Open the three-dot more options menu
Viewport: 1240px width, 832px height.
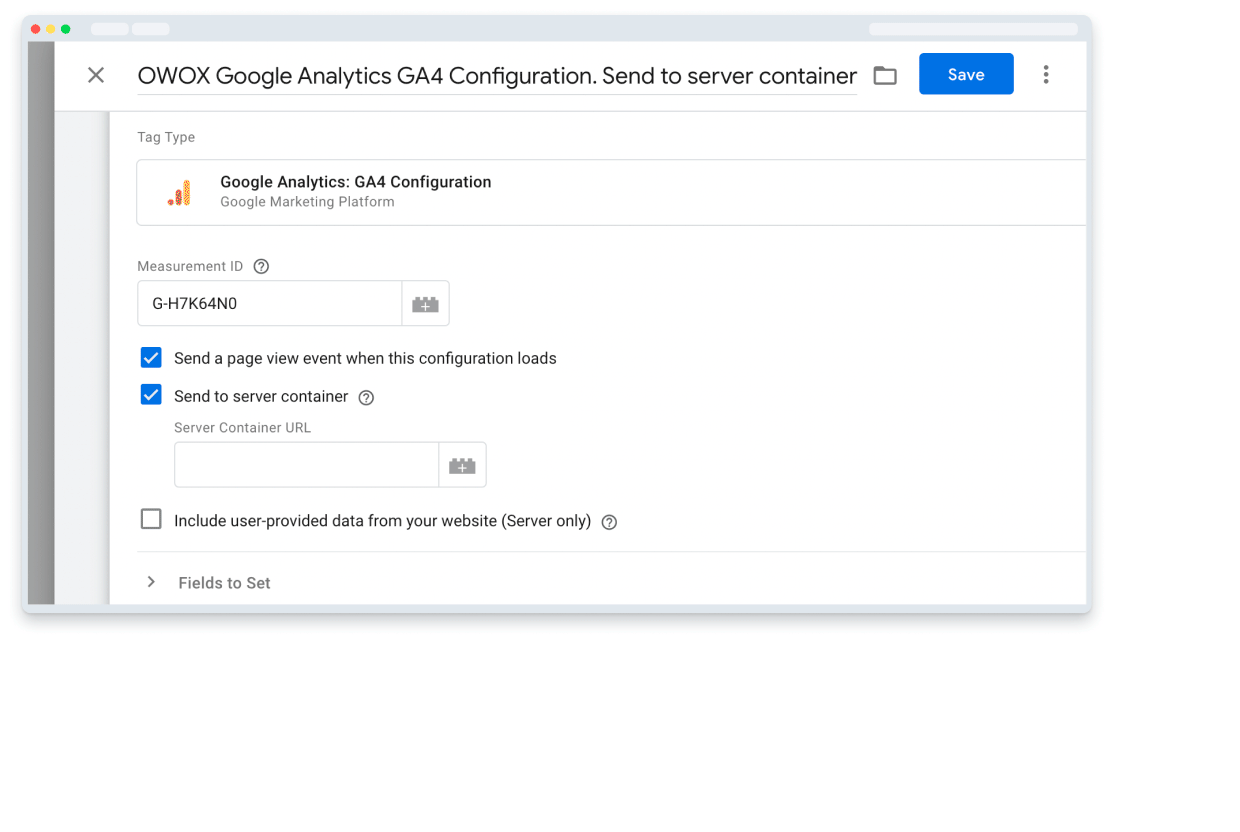coord(1046,74)
